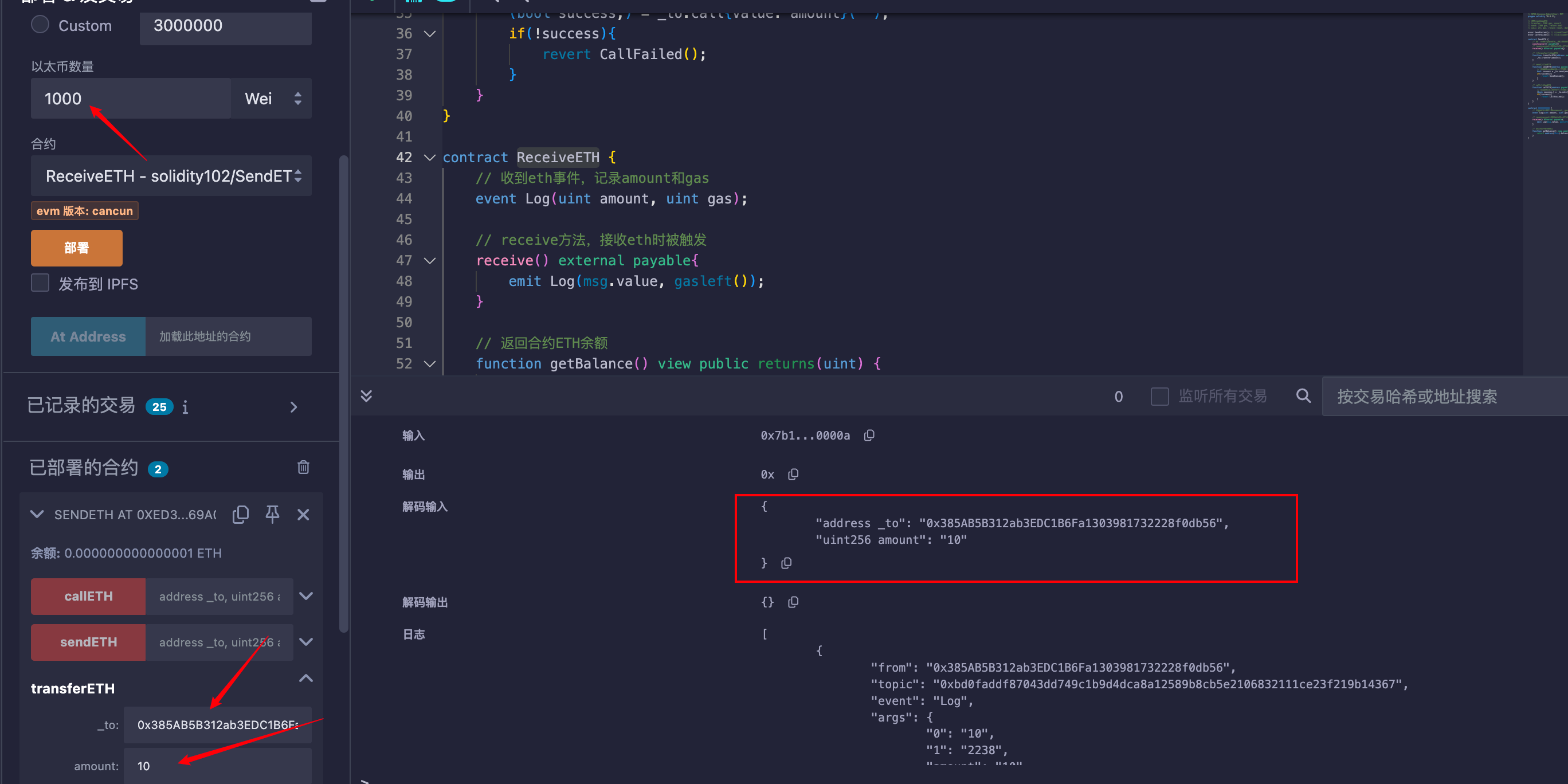
Task: Delete all deployed contracts with trash icon
Action: click(303, 468)
